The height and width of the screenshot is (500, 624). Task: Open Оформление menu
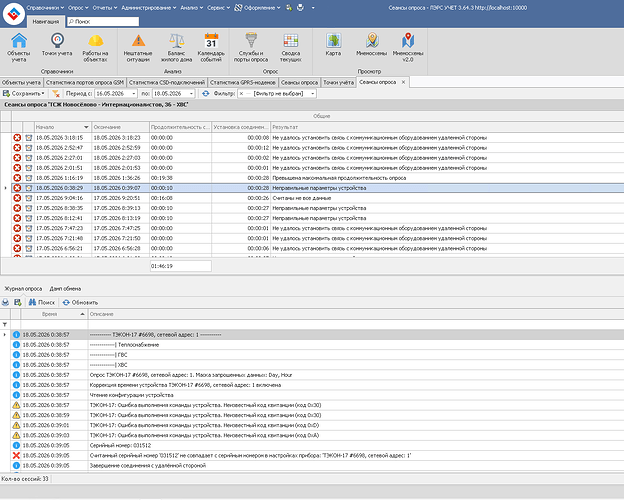[257, 8]
